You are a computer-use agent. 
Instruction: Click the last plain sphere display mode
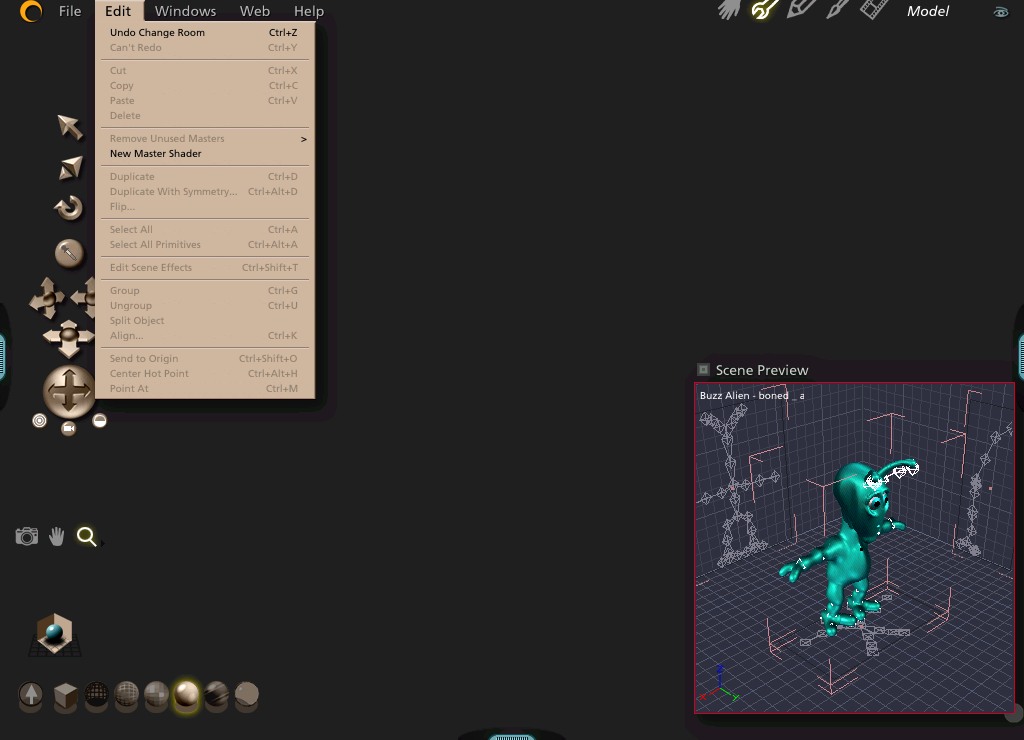pyautogui.click(x=246, y=694)
